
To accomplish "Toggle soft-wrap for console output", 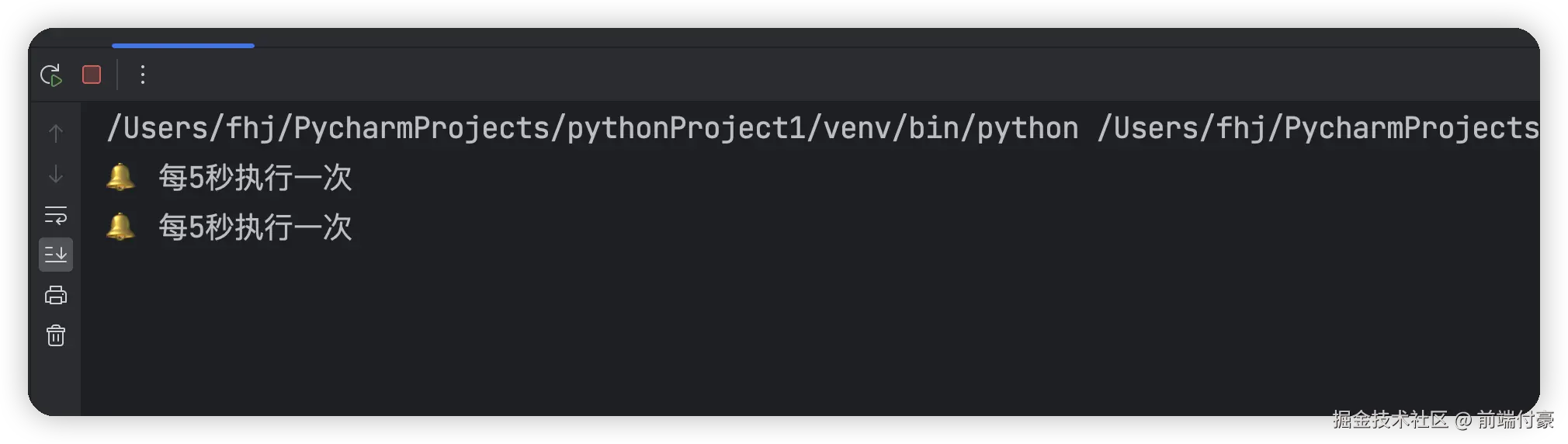I will tap(56, 215).
